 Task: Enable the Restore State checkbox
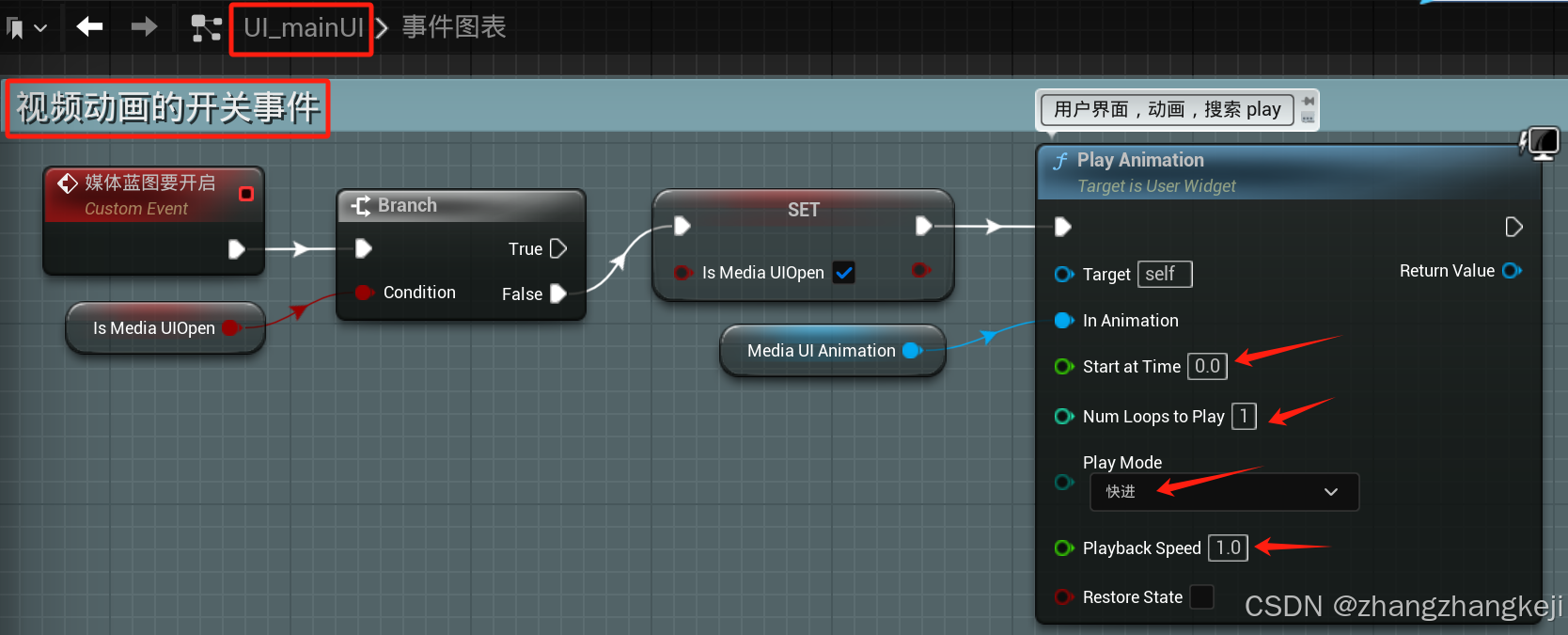click(1201, 597)
